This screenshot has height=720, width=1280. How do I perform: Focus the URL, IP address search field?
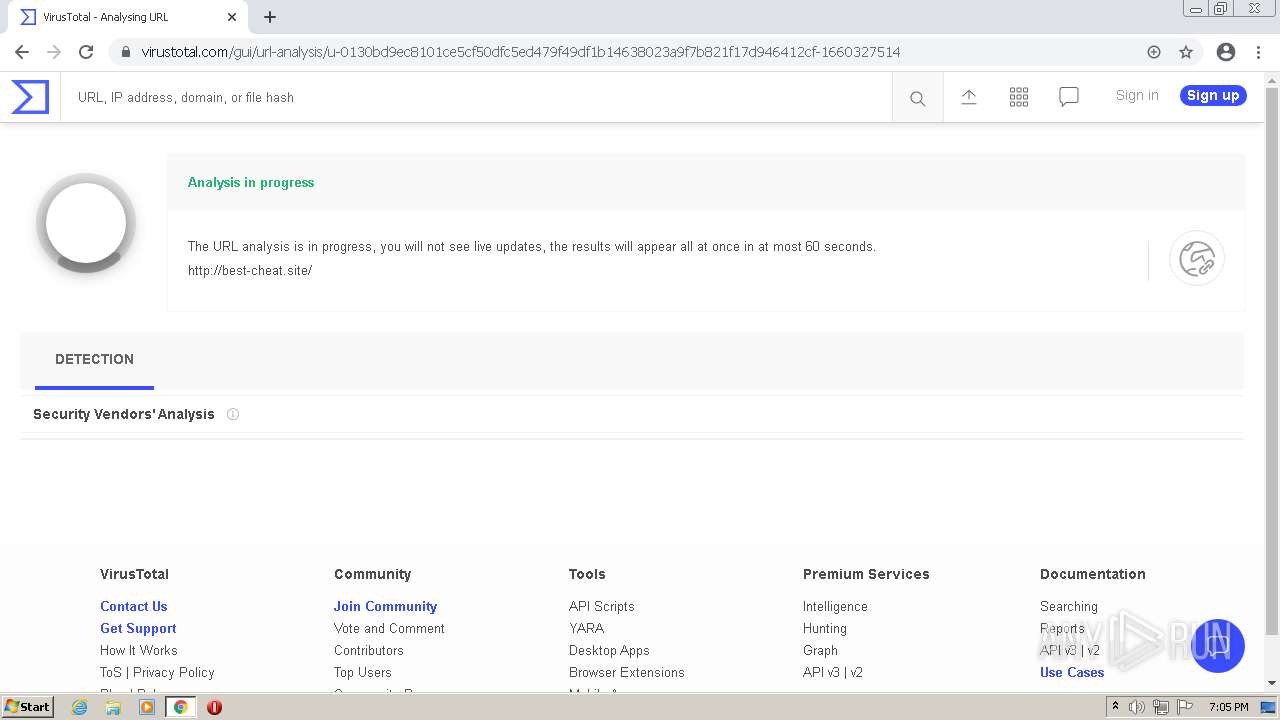click(x=476, y=98)
